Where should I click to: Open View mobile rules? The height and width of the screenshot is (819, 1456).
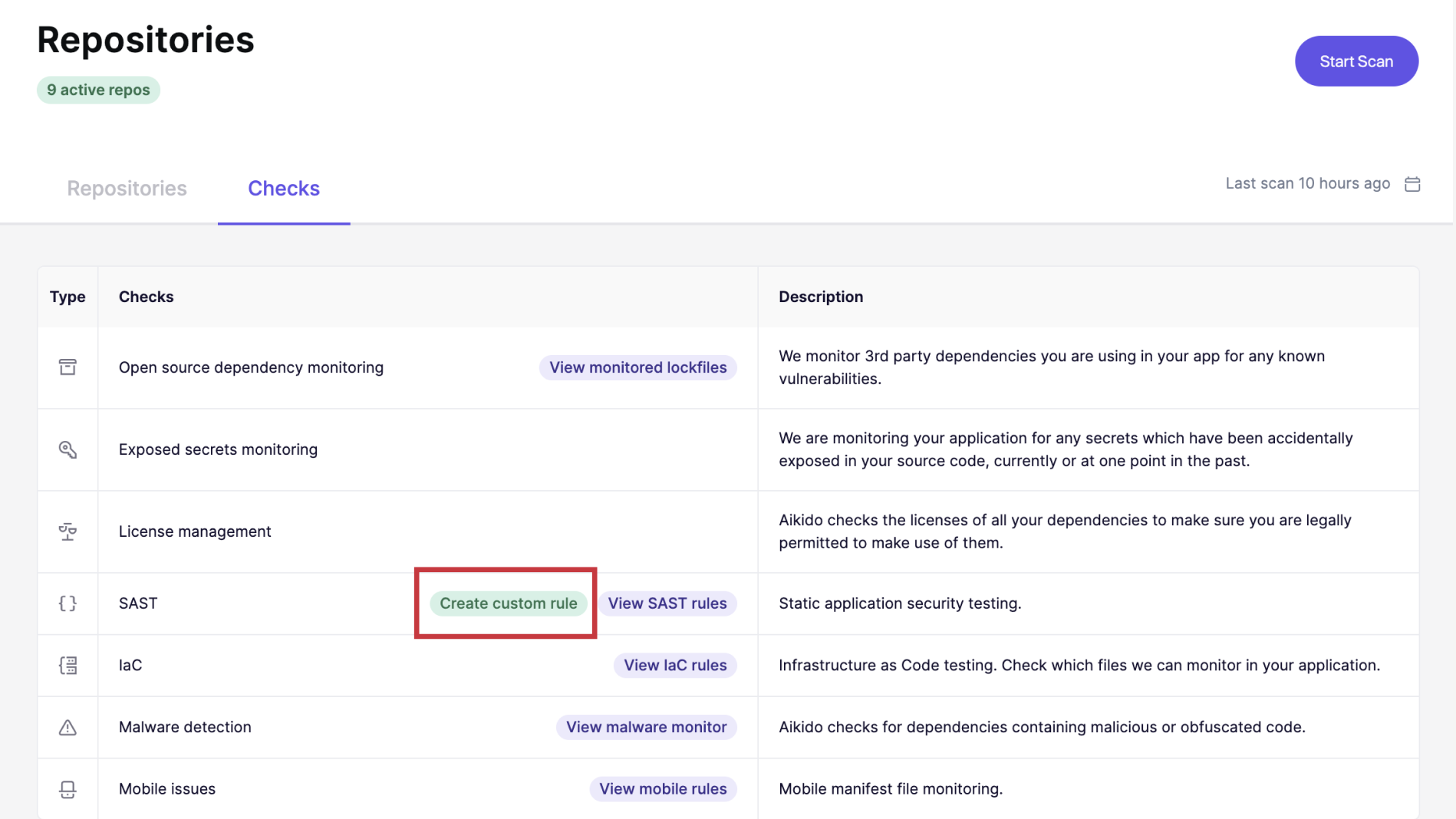[x=663, y=789]
